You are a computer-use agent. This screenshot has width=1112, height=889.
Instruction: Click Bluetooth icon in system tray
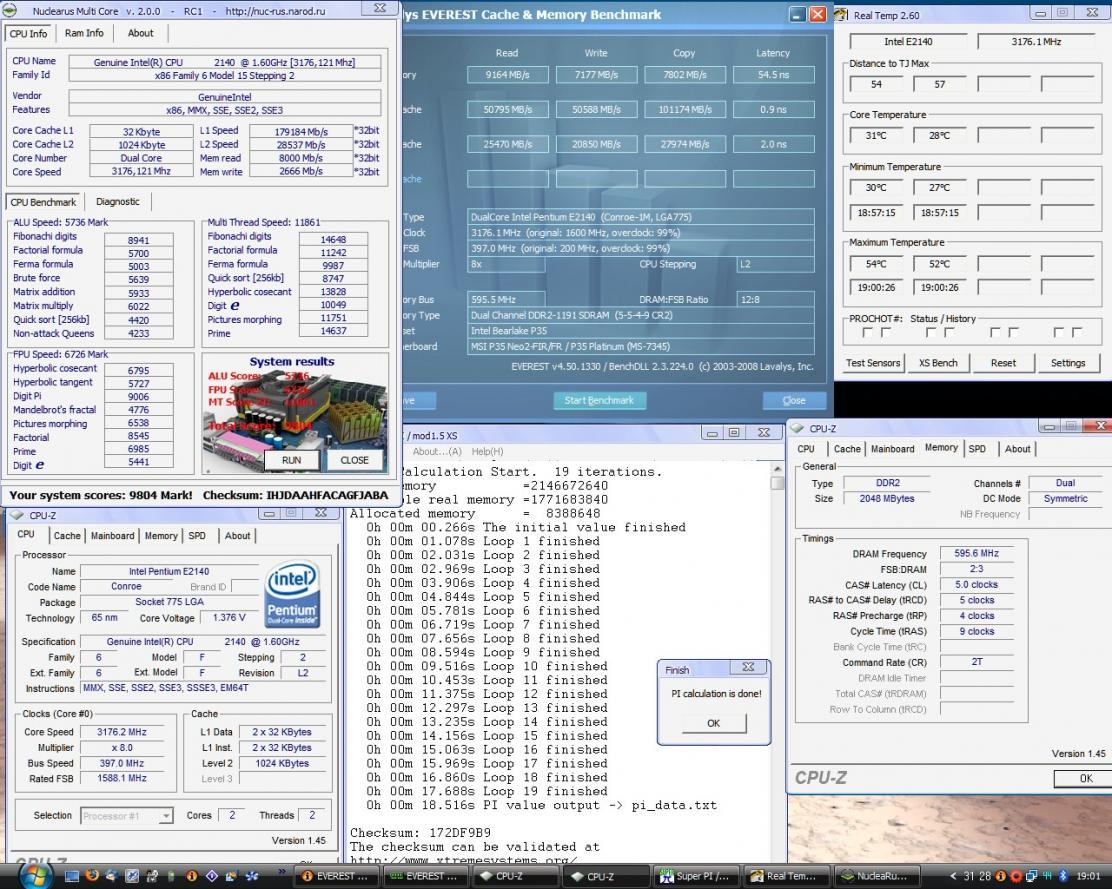click(x=1063, y=876)
